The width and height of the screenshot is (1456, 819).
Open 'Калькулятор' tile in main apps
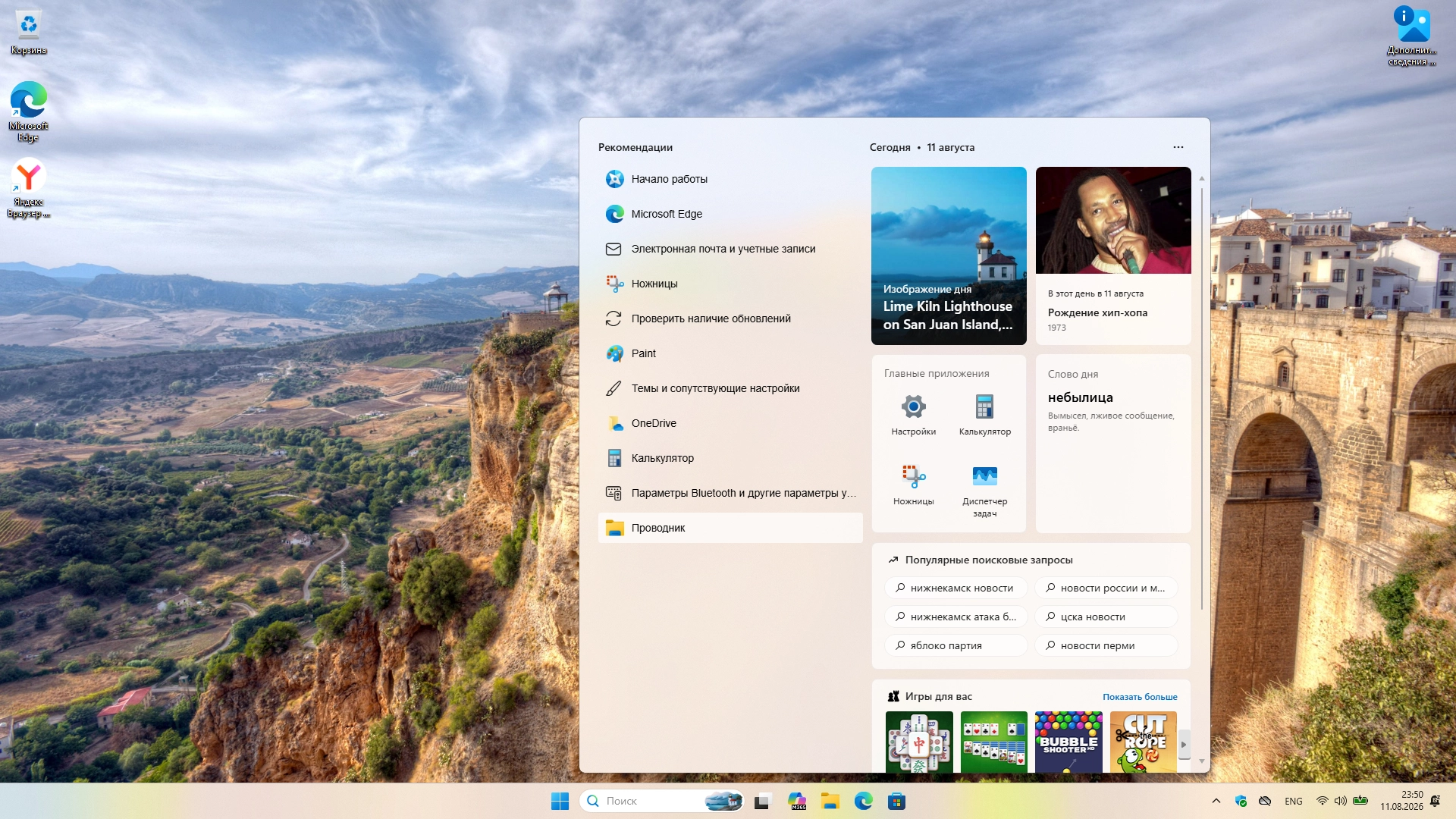(x=984, y=415)
